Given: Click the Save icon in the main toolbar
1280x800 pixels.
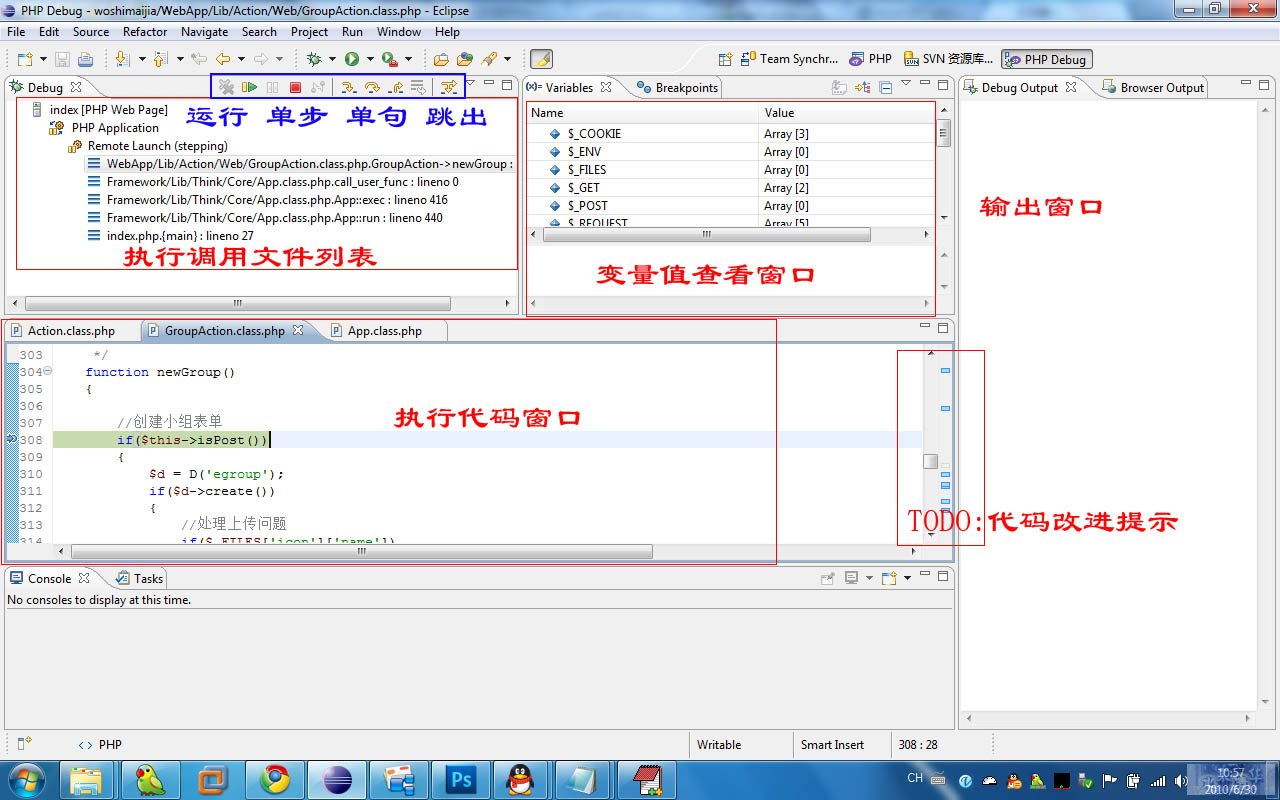Looking at the screenshot, I should 62,59.
